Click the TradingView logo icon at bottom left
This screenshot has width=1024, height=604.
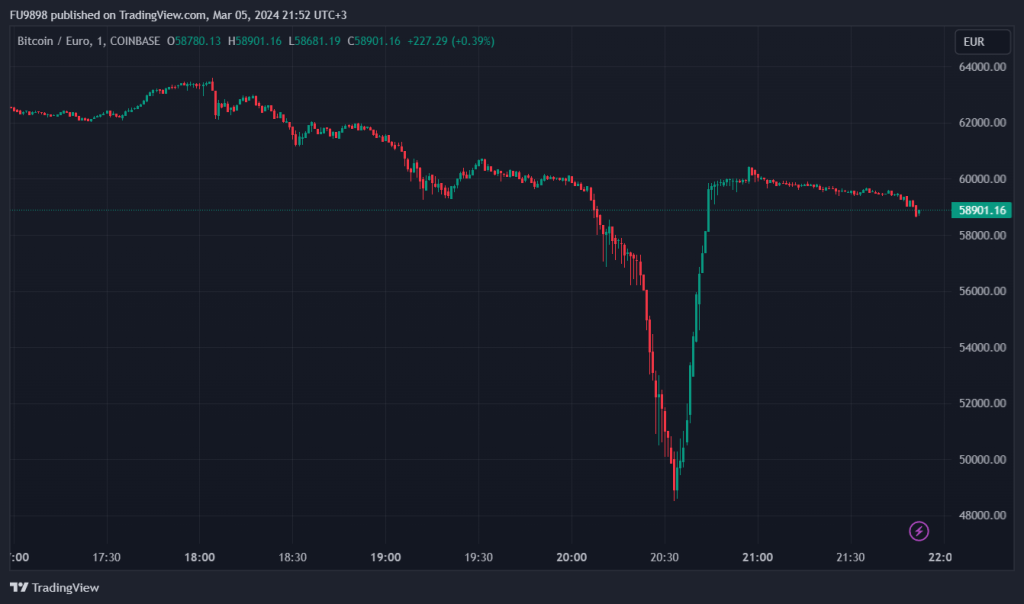click(18, 587)
